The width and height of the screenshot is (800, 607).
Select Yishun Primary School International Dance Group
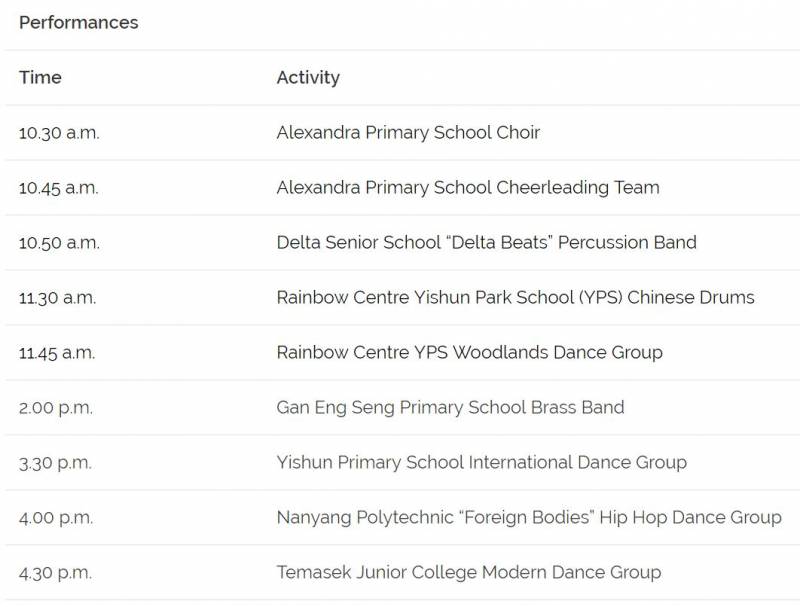coord(481,462)
